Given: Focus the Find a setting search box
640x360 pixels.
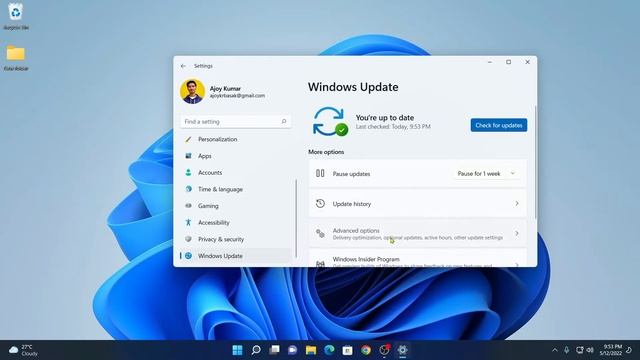Looking at the screenshot, I should 236,121.
